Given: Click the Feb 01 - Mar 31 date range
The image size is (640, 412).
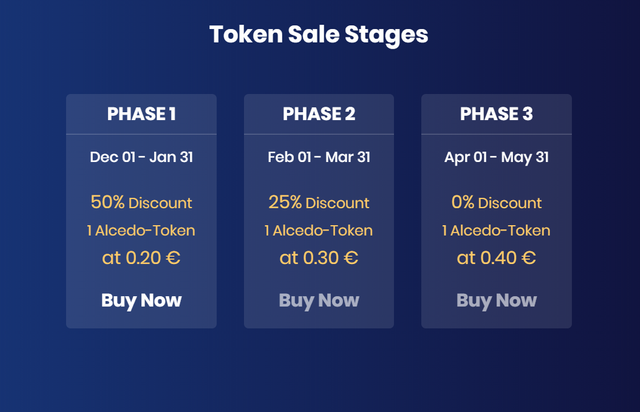Looking at the screenshot, I should 319,157.
